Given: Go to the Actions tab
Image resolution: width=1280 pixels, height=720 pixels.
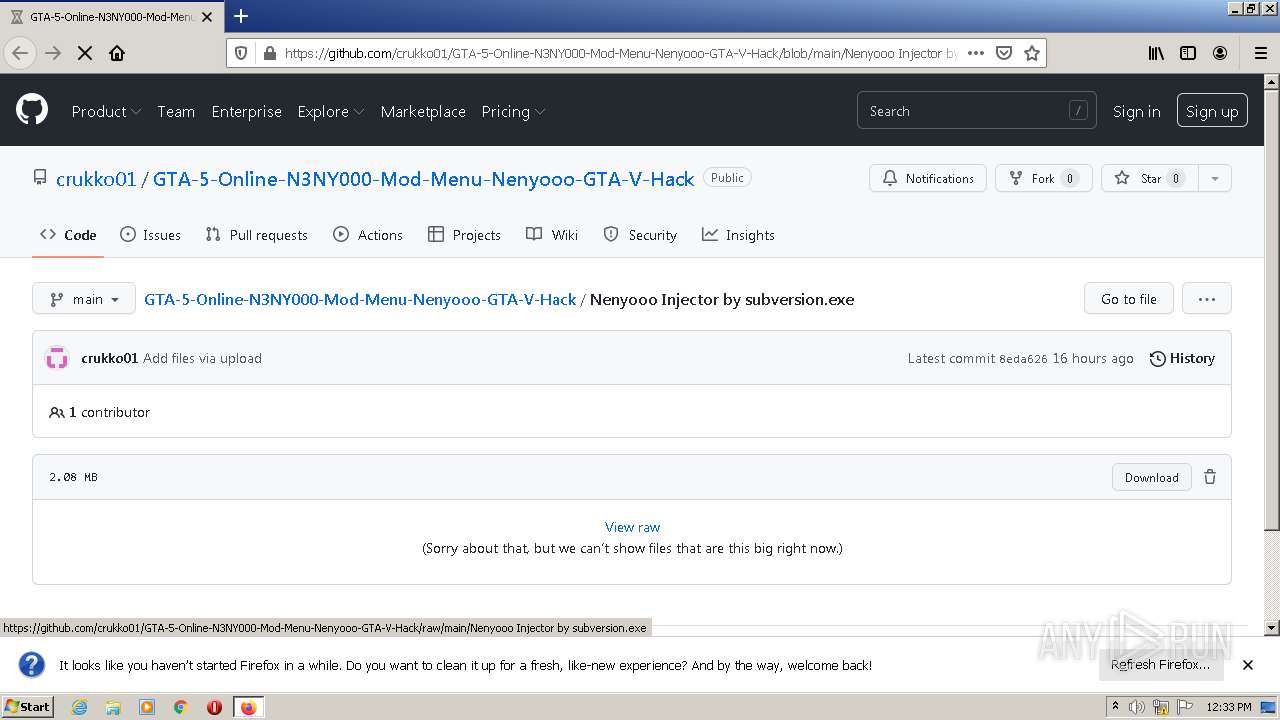Looking at the screenshot, I should coord(368,235).
